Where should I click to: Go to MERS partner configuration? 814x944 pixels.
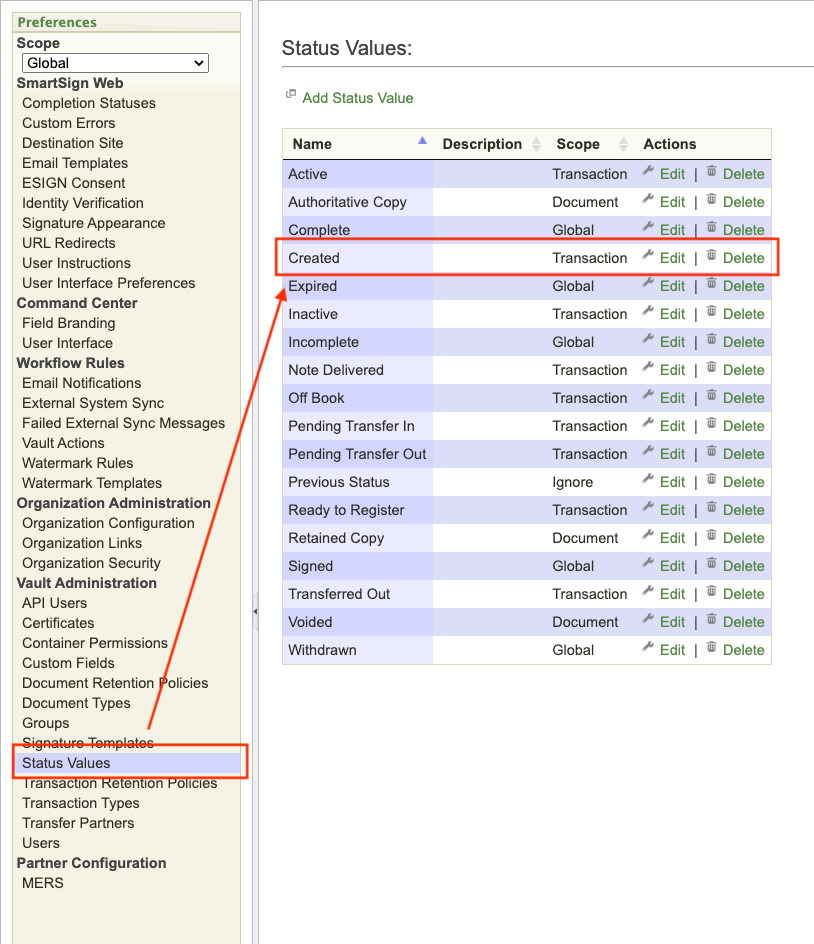(43, 883)
